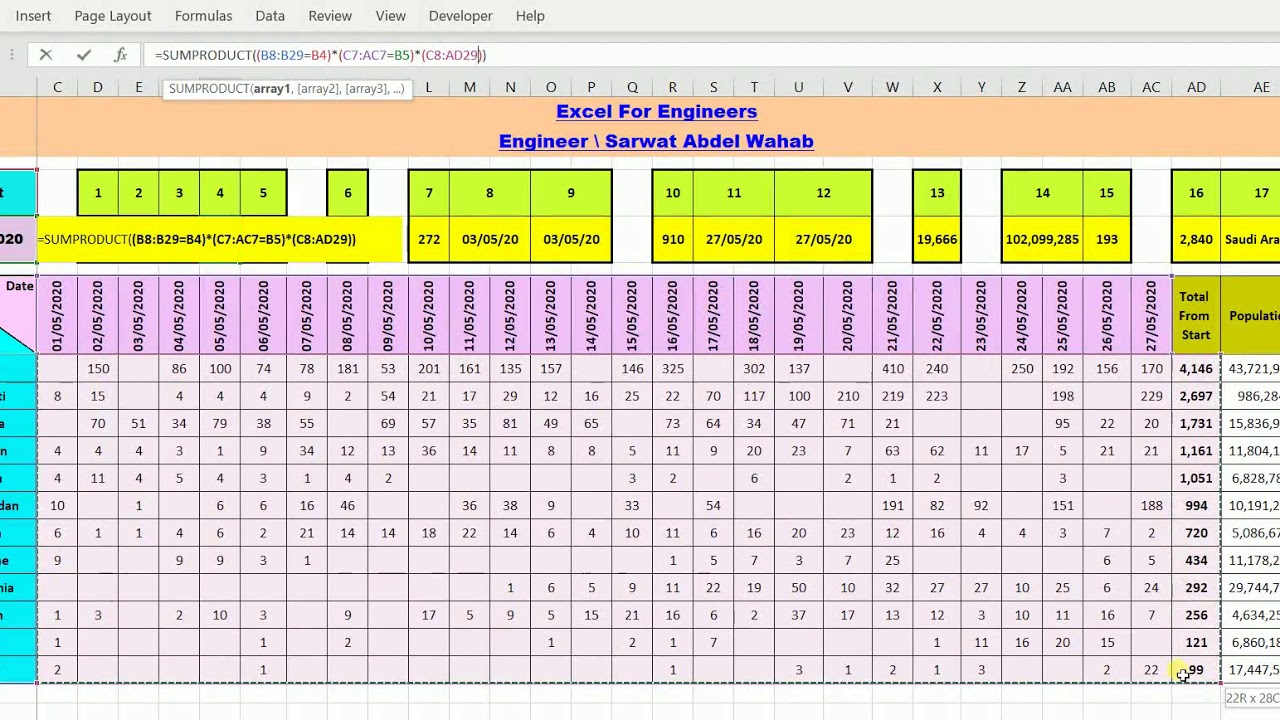Viewport: 1280px width, 720px height.
Task: Select the Saudi Ara yellow cell
Action: coord(1252,240)
